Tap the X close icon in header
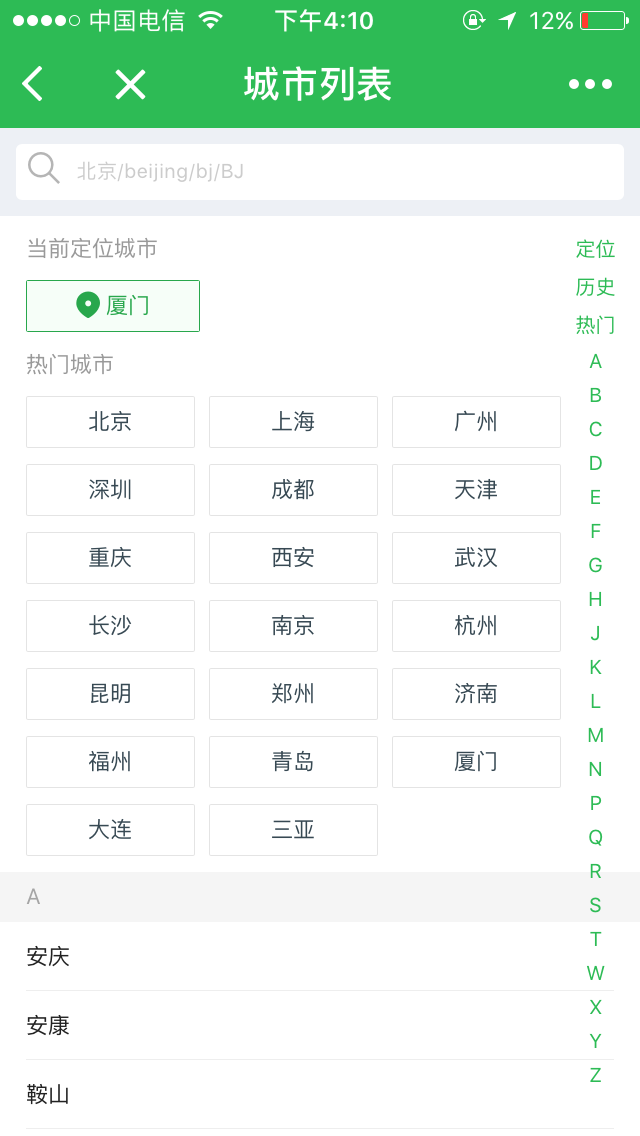This screenshot has height=1136, width=640. [x=130, y=84]
